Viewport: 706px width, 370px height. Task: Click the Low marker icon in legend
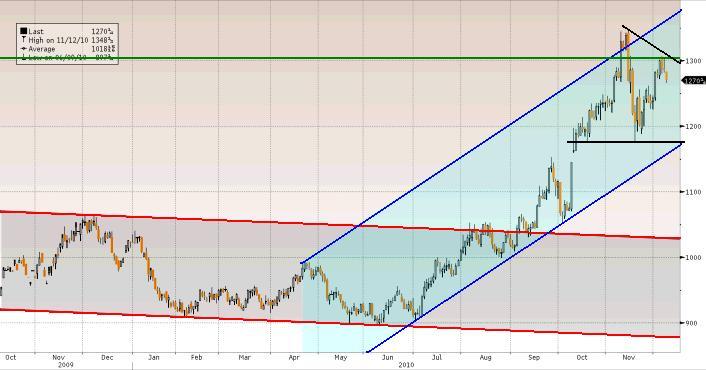(x=23, y=58)
